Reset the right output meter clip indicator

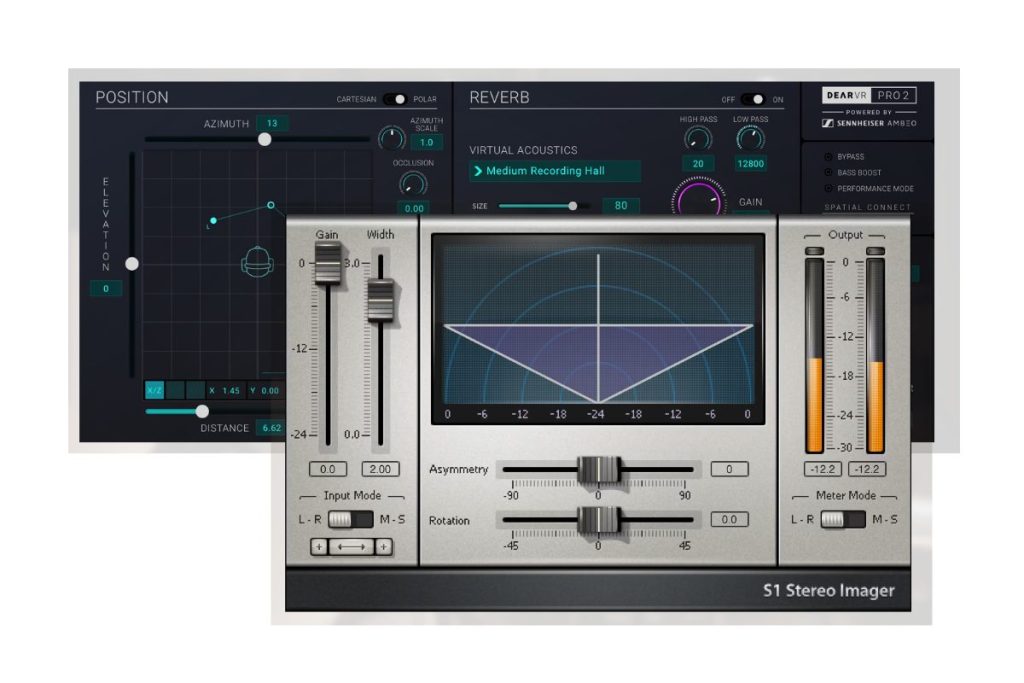coord(875,251)
